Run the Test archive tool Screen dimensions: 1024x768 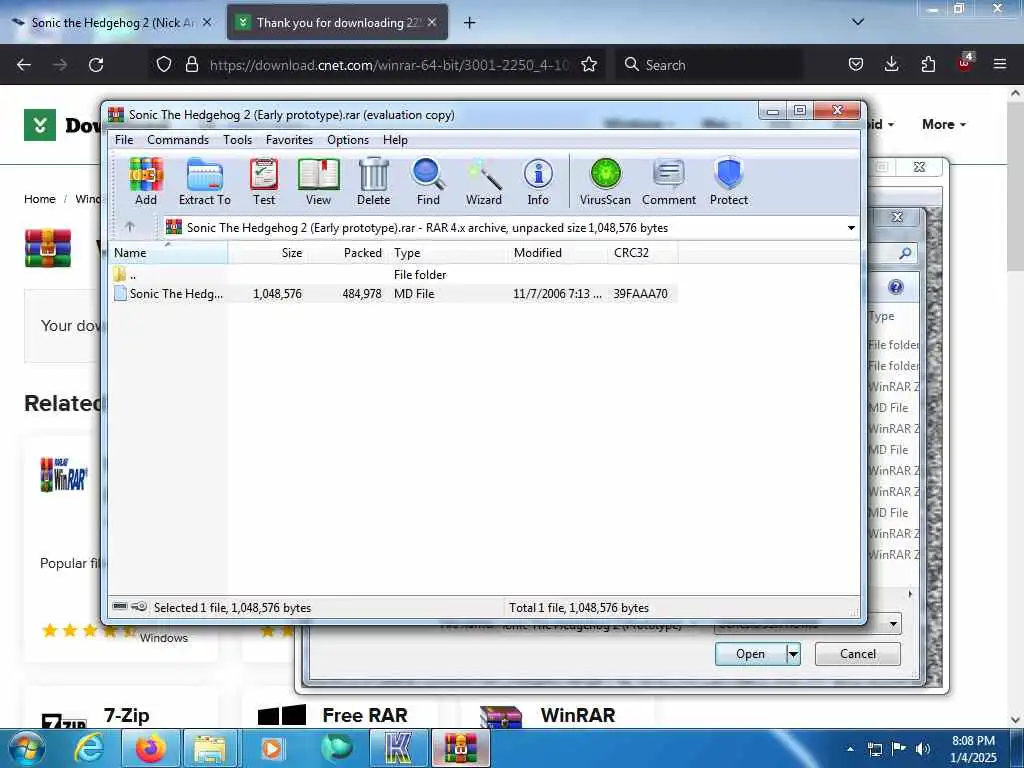264,182
